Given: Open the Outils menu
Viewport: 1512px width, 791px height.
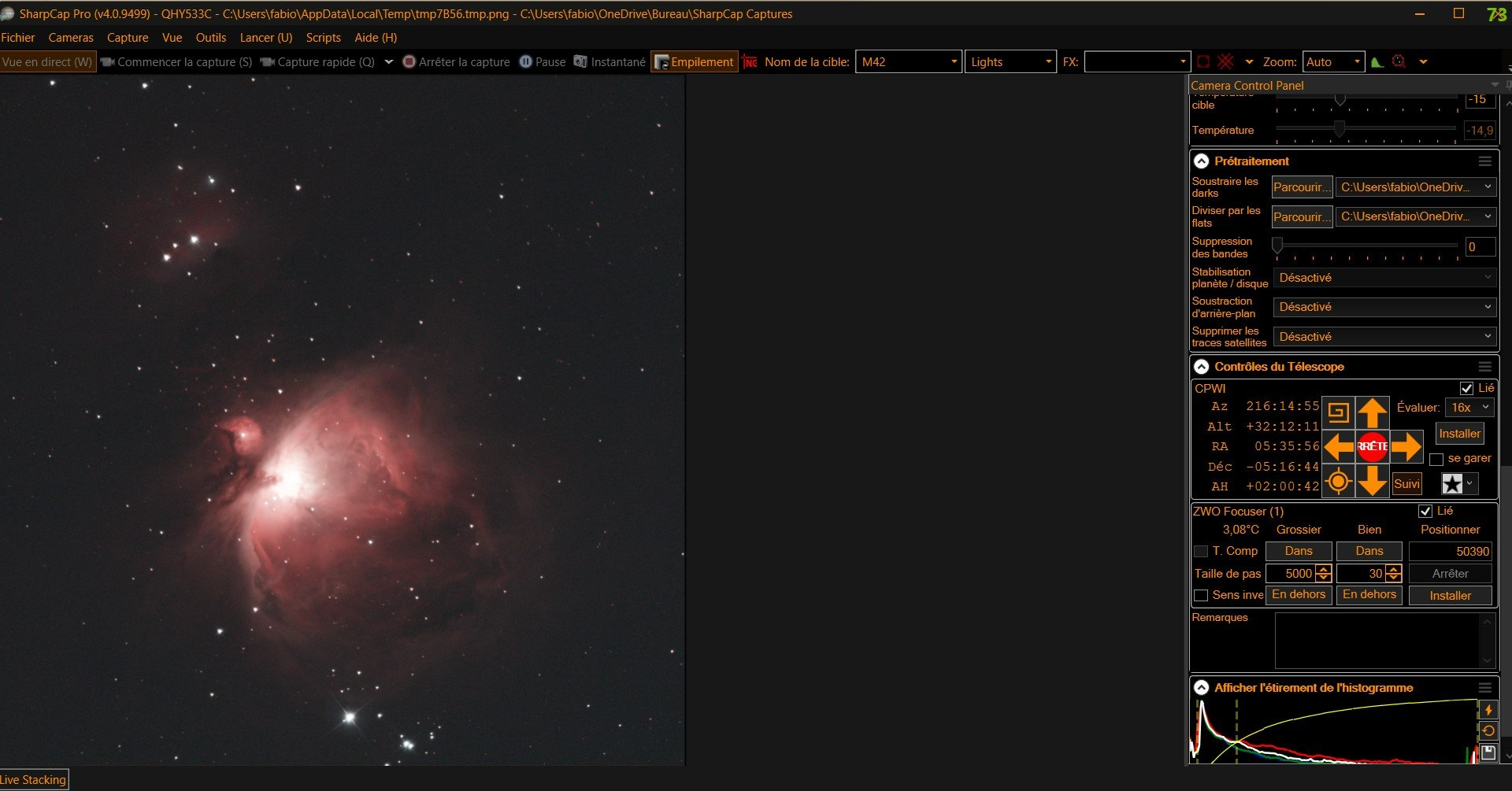Looking at the screenshot, I should click(211, 38).
